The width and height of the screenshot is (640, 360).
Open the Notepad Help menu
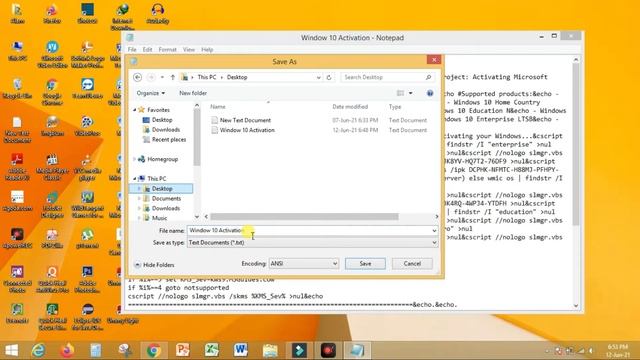(207, 49)
